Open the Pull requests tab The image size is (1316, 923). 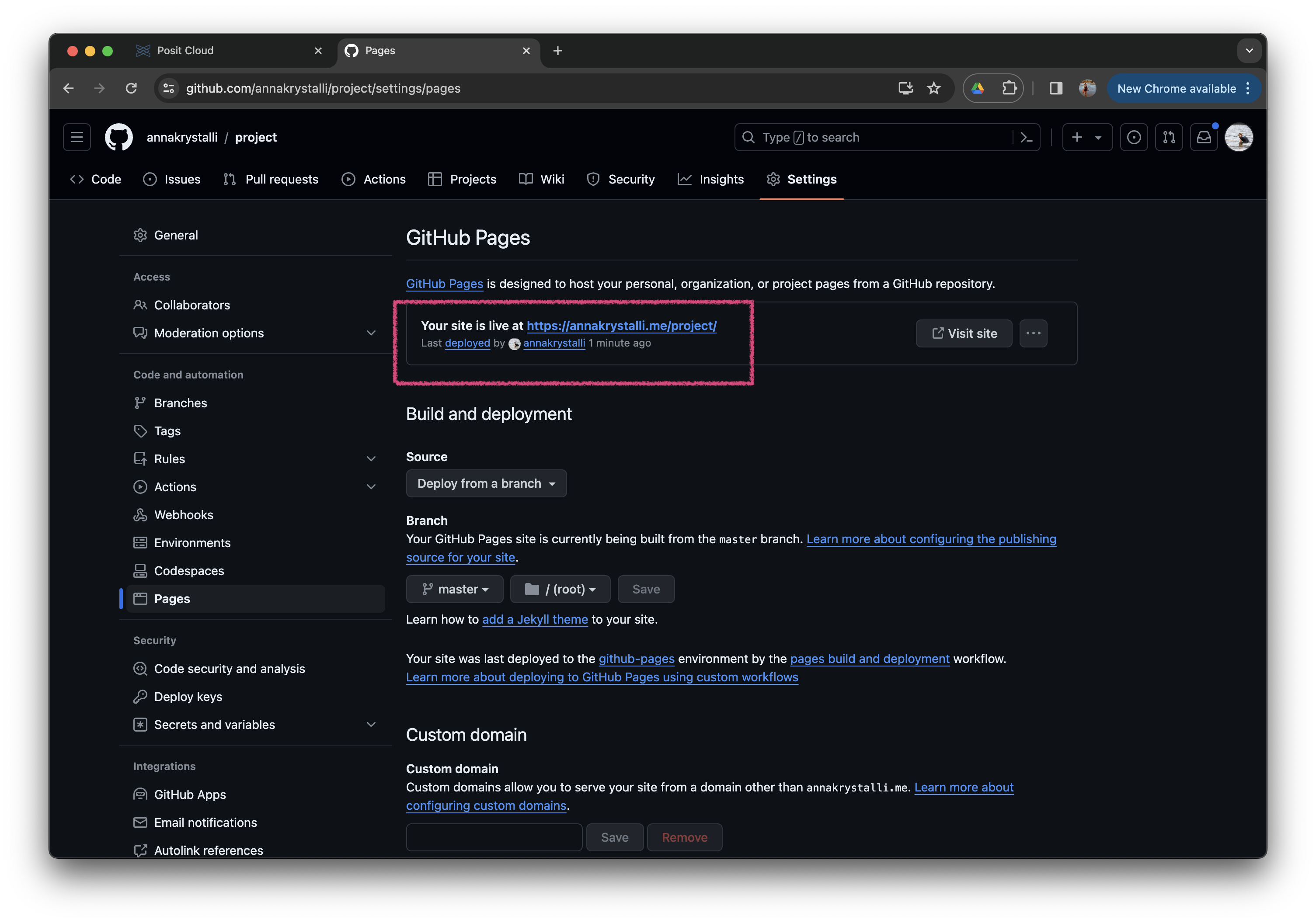coord(271,179)
